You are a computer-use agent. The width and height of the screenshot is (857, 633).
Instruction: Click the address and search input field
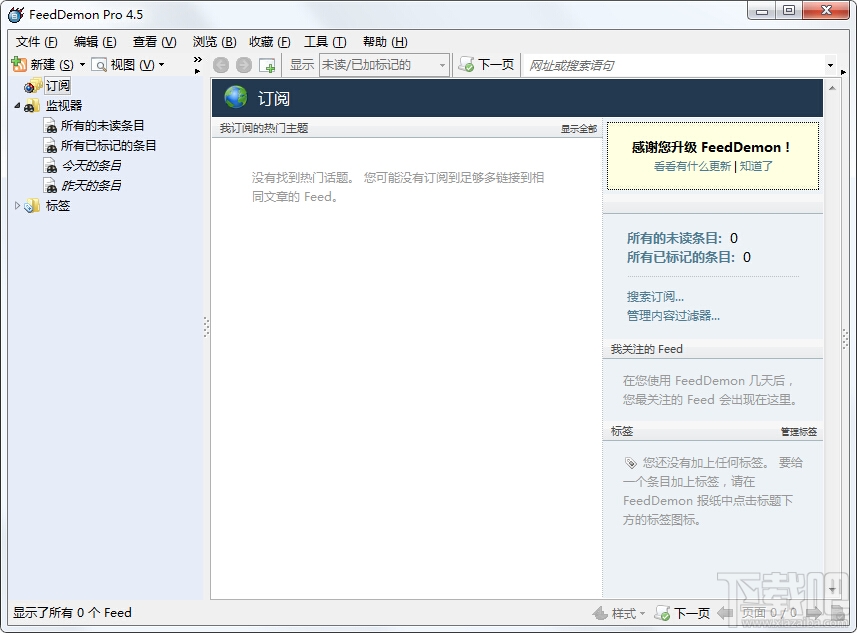pos(674,66)
